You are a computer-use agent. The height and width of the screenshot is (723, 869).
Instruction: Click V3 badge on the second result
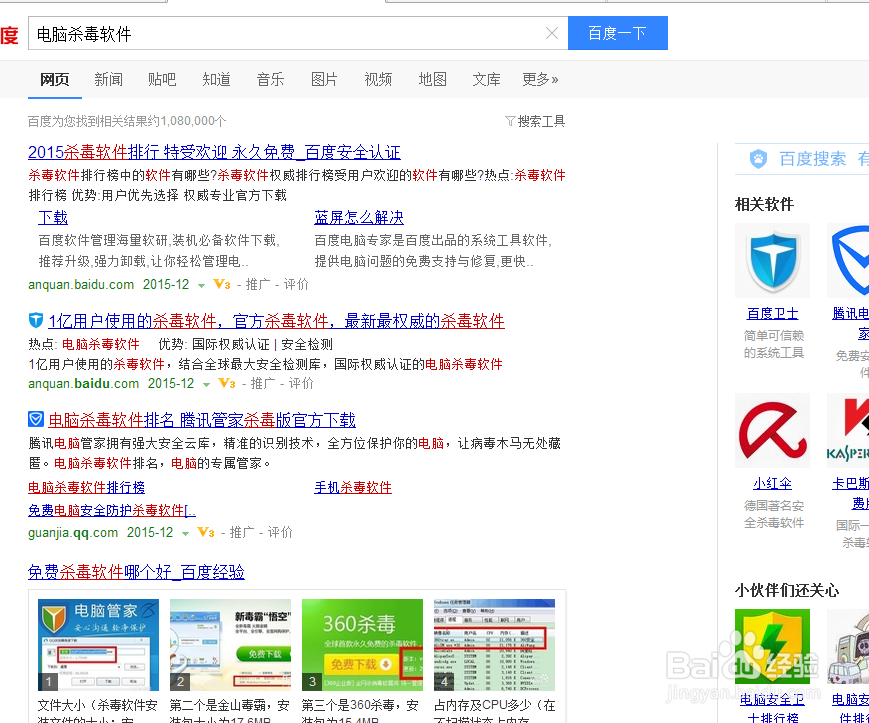coord(227,383)
